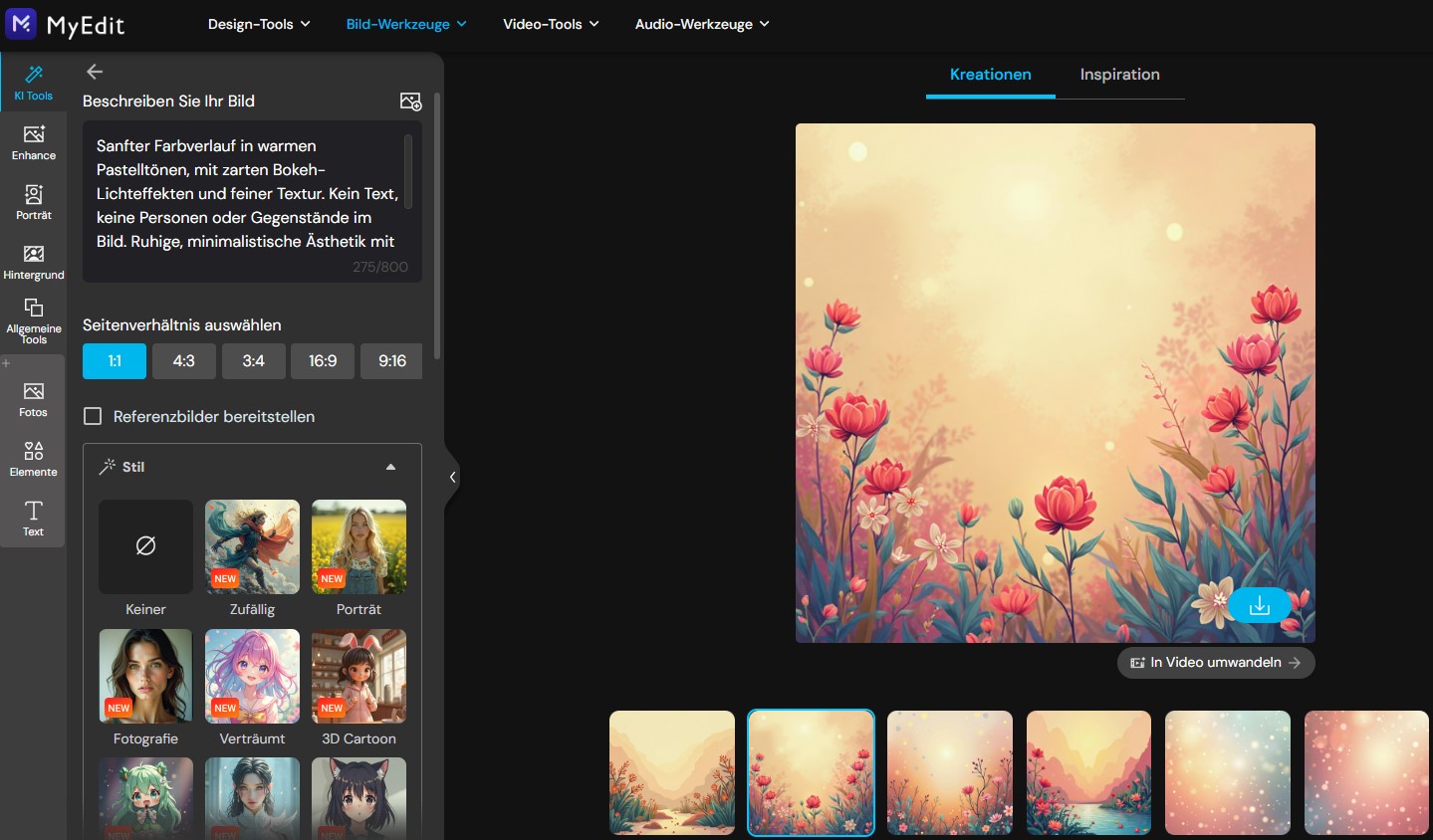This screenshot has height=840, width=1433.
Task: Open the desert valley creation thumbnail
Action: click(x=672, y=772)
